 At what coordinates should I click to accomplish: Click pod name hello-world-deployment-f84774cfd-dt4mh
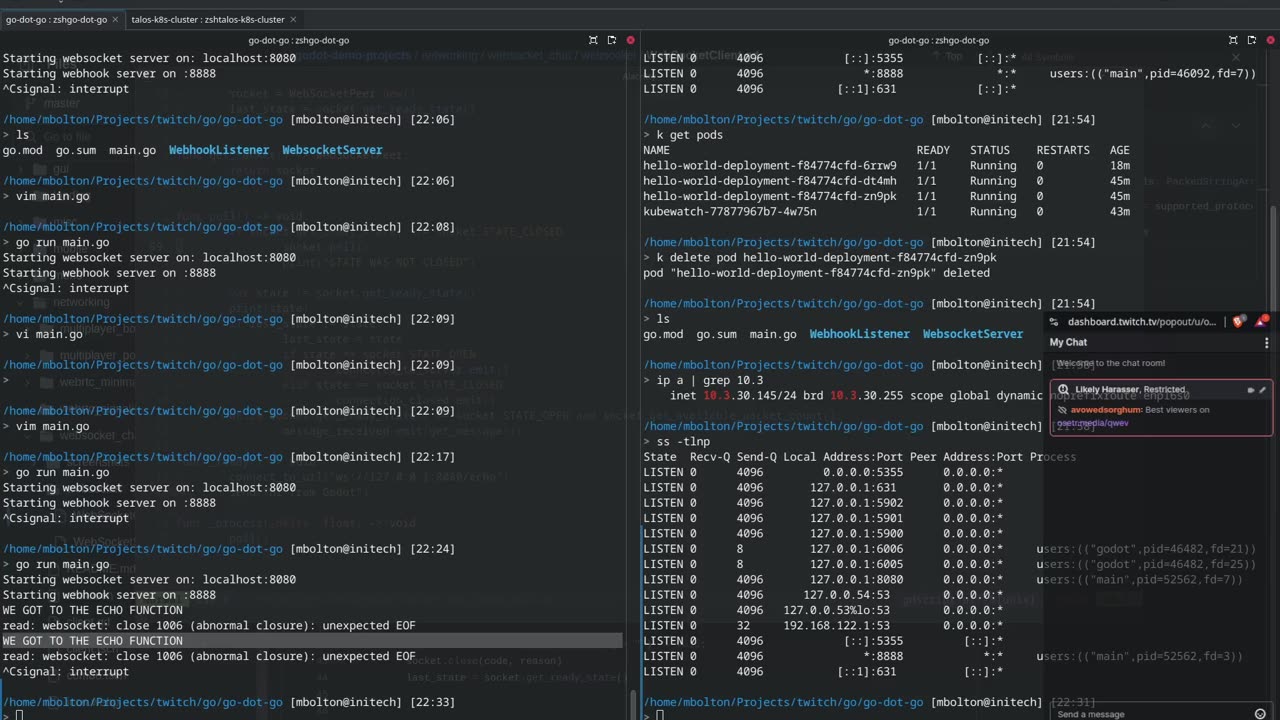pos(770,181)
